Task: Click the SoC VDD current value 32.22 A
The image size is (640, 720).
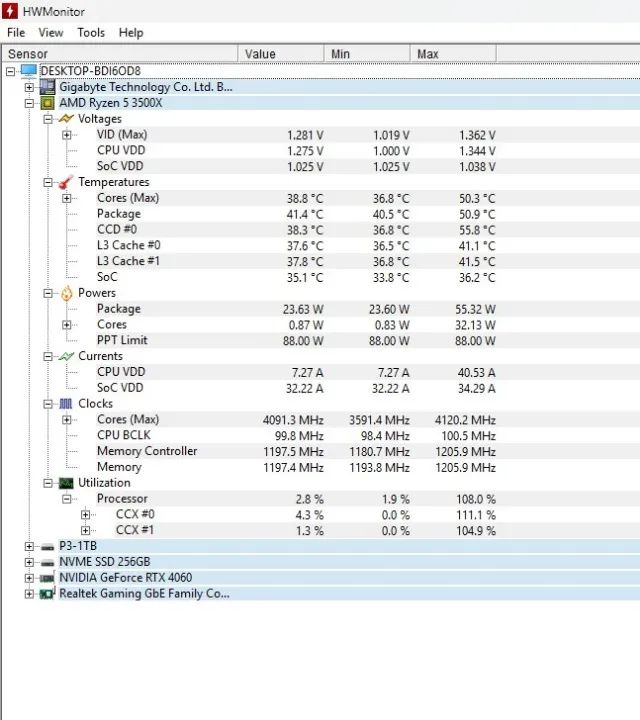Action: [304, 389]
